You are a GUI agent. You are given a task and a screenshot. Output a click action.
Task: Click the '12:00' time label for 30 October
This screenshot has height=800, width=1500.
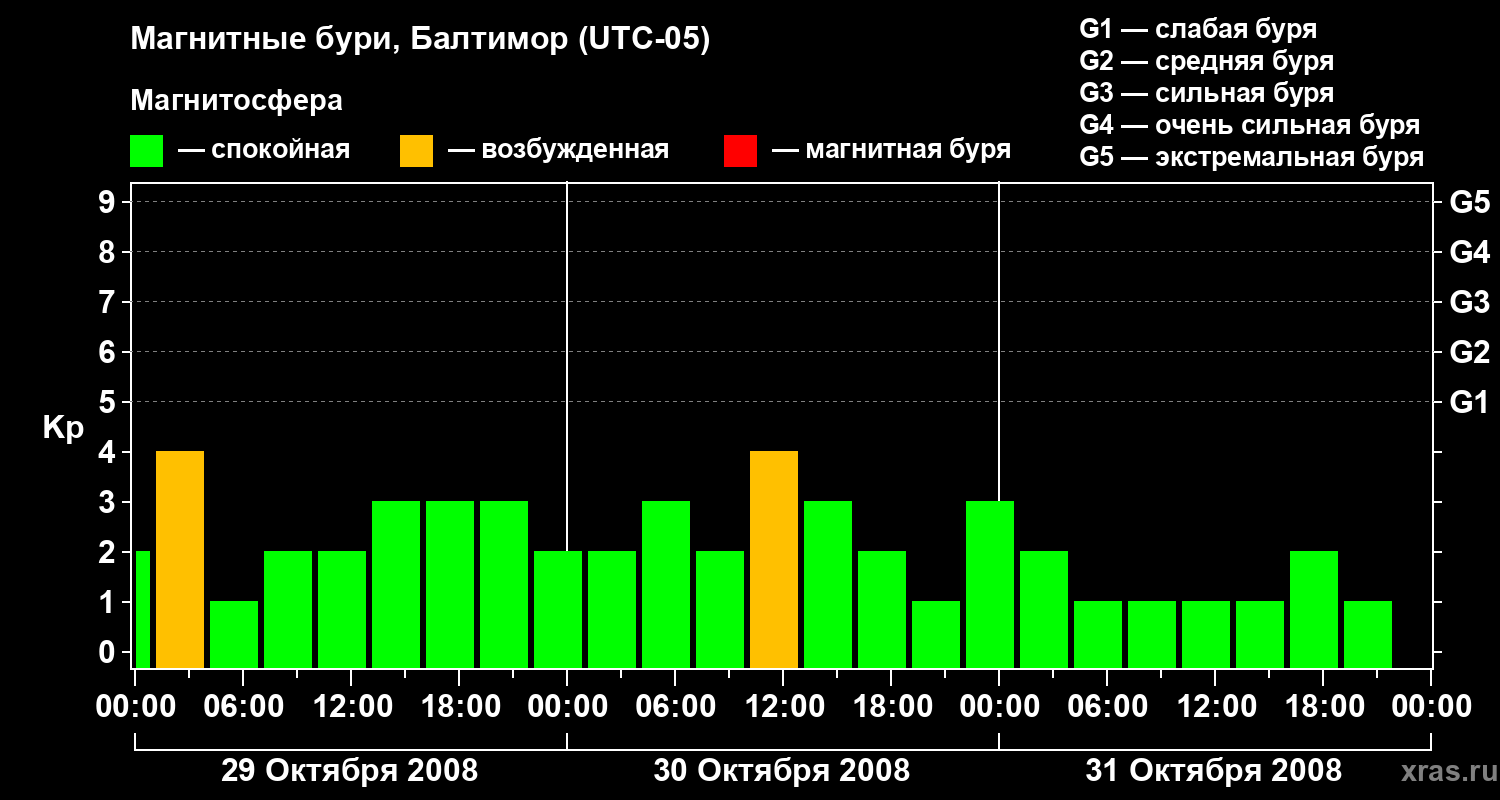[783, 707]
